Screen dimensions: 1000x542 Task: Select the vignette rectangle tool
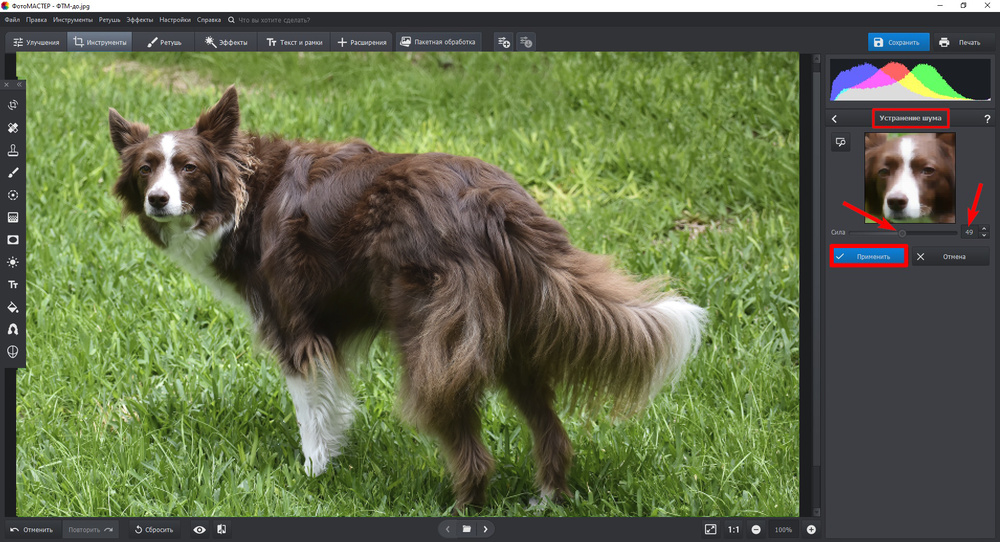coord(13,240)
